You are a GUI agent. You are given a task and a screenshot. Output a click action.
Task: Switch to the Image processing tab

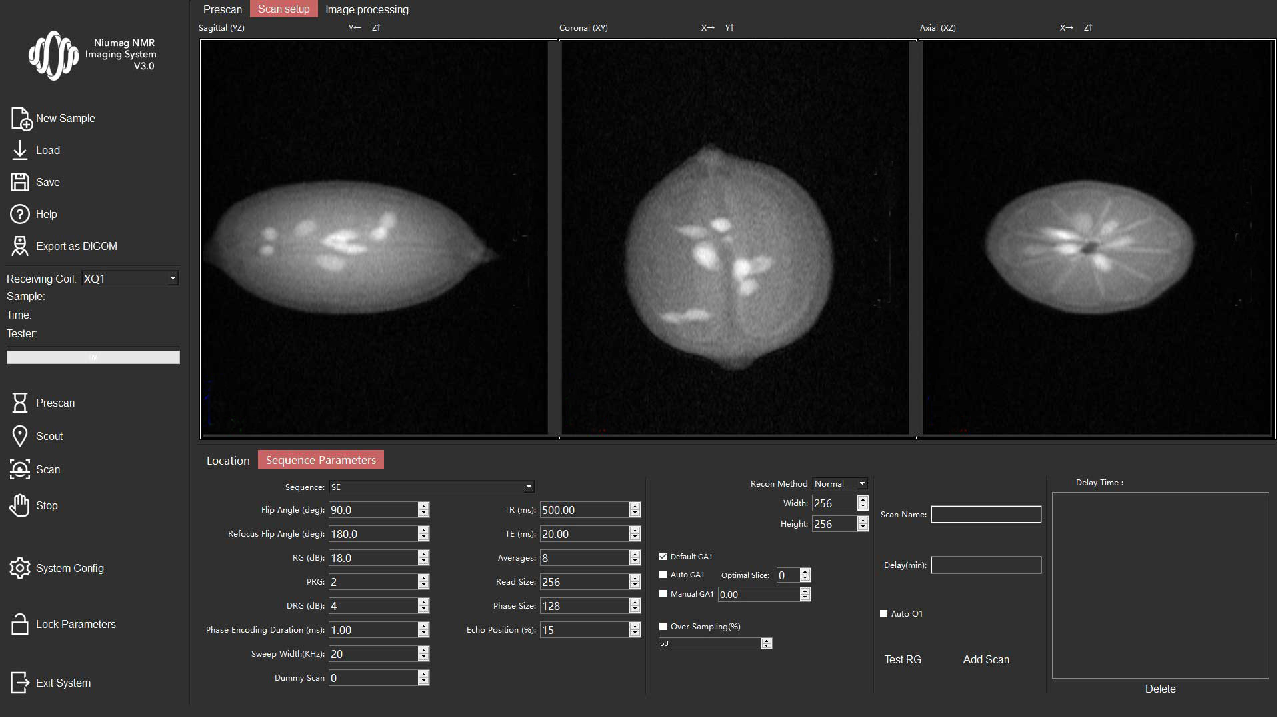click(x=367, y=9)
